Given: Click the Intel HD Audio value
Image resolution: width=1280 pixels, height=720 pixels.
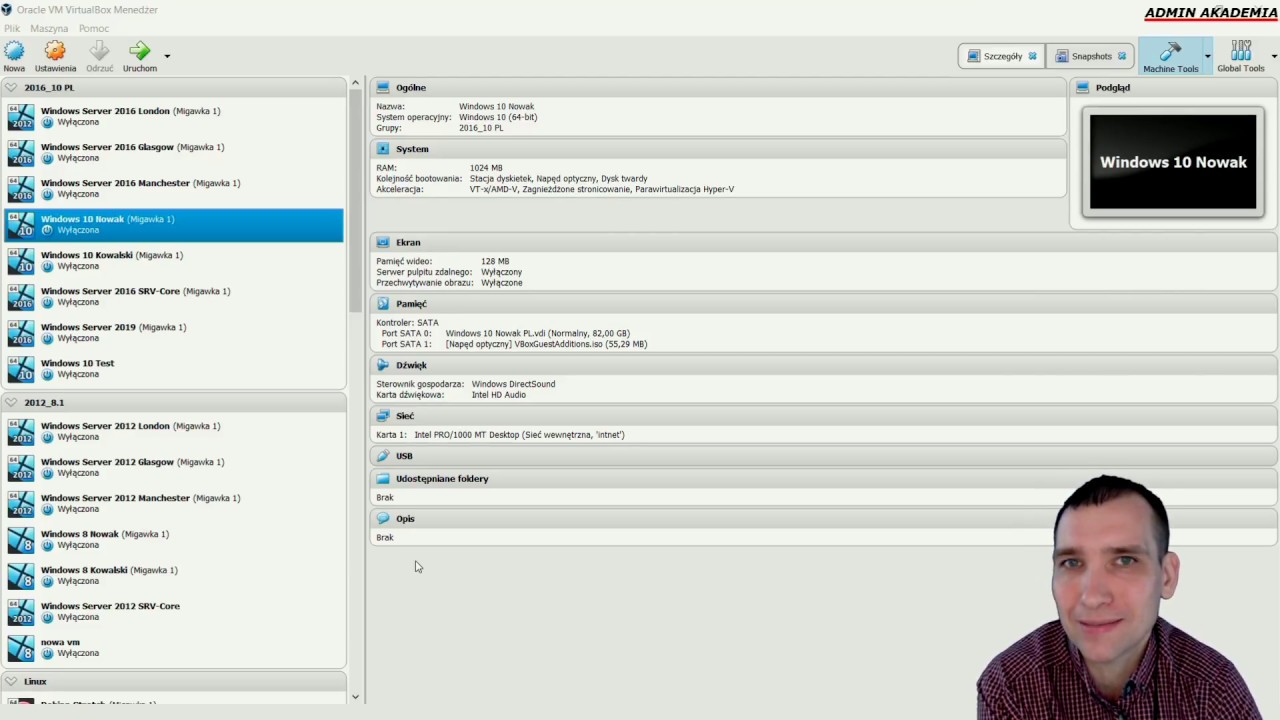Looking at the screenshot, I should [x=499, y=395].
